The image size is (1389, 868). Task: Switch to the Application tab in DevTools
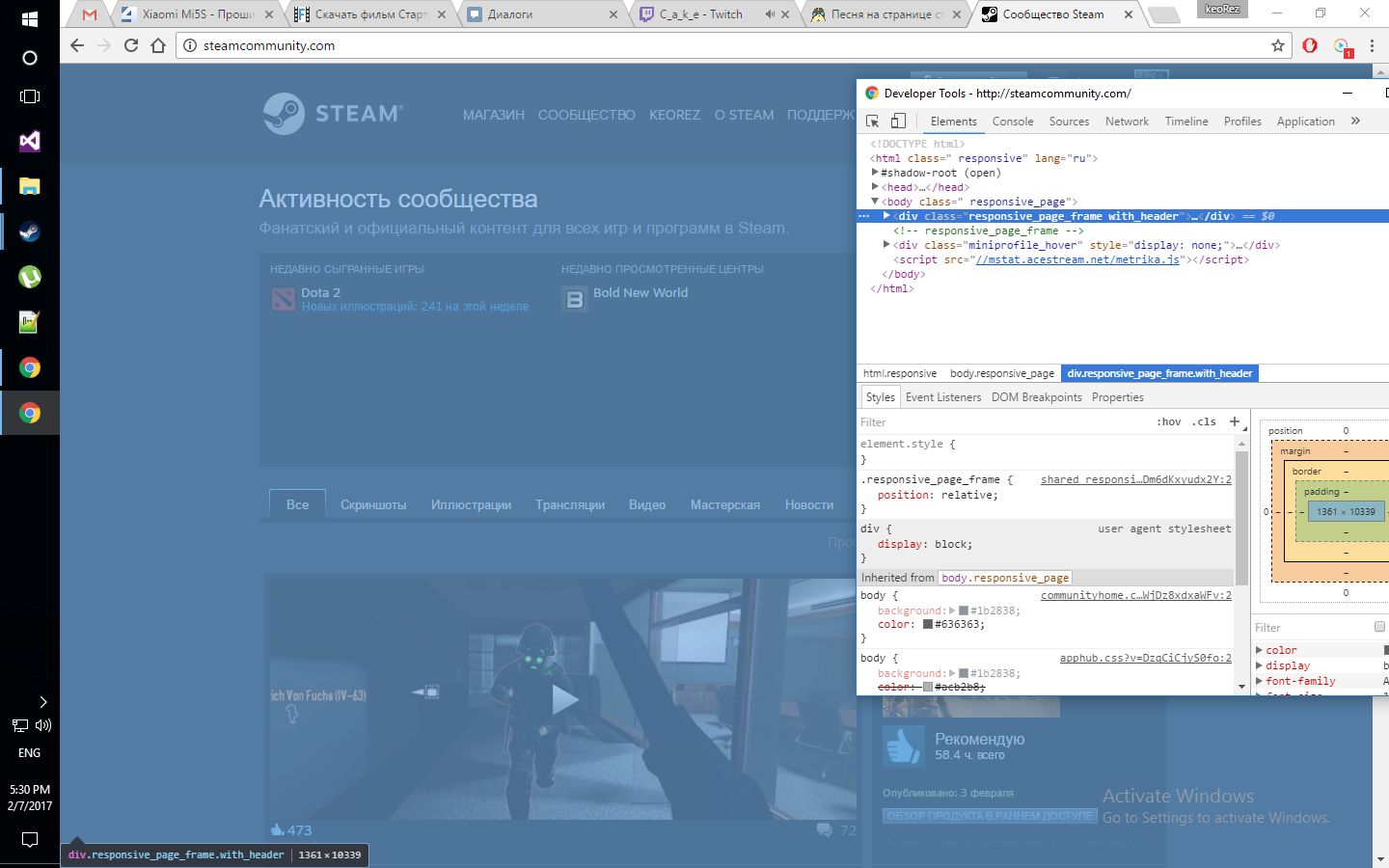coord(1306,122)
